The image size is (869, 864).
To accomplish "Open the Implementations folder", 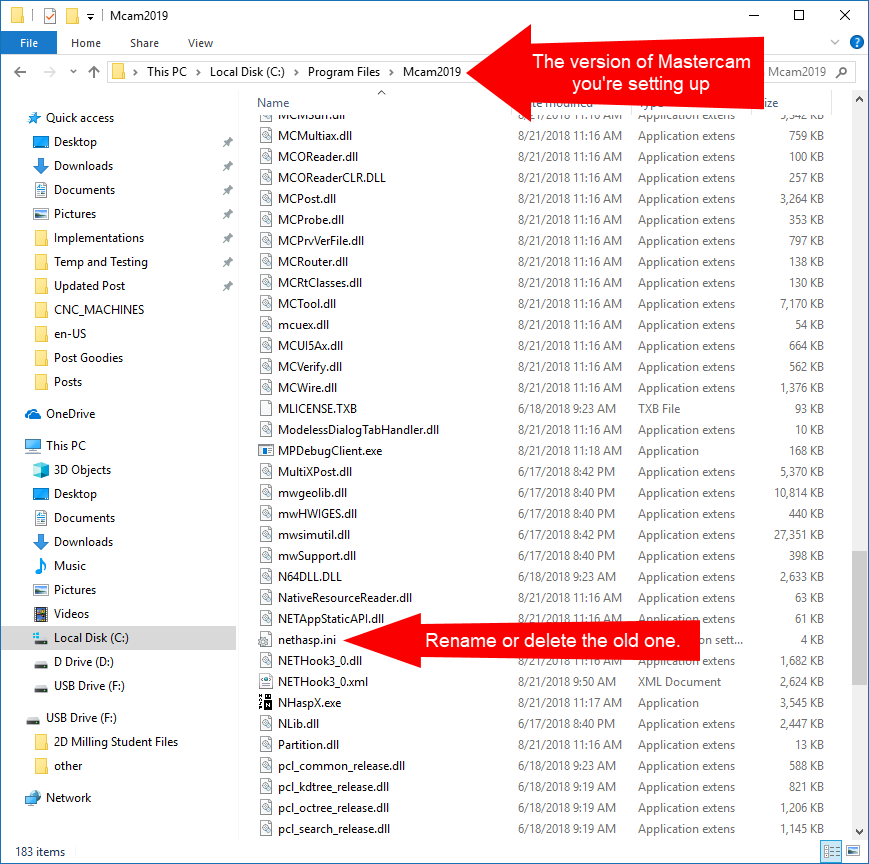I will point(99,238).
